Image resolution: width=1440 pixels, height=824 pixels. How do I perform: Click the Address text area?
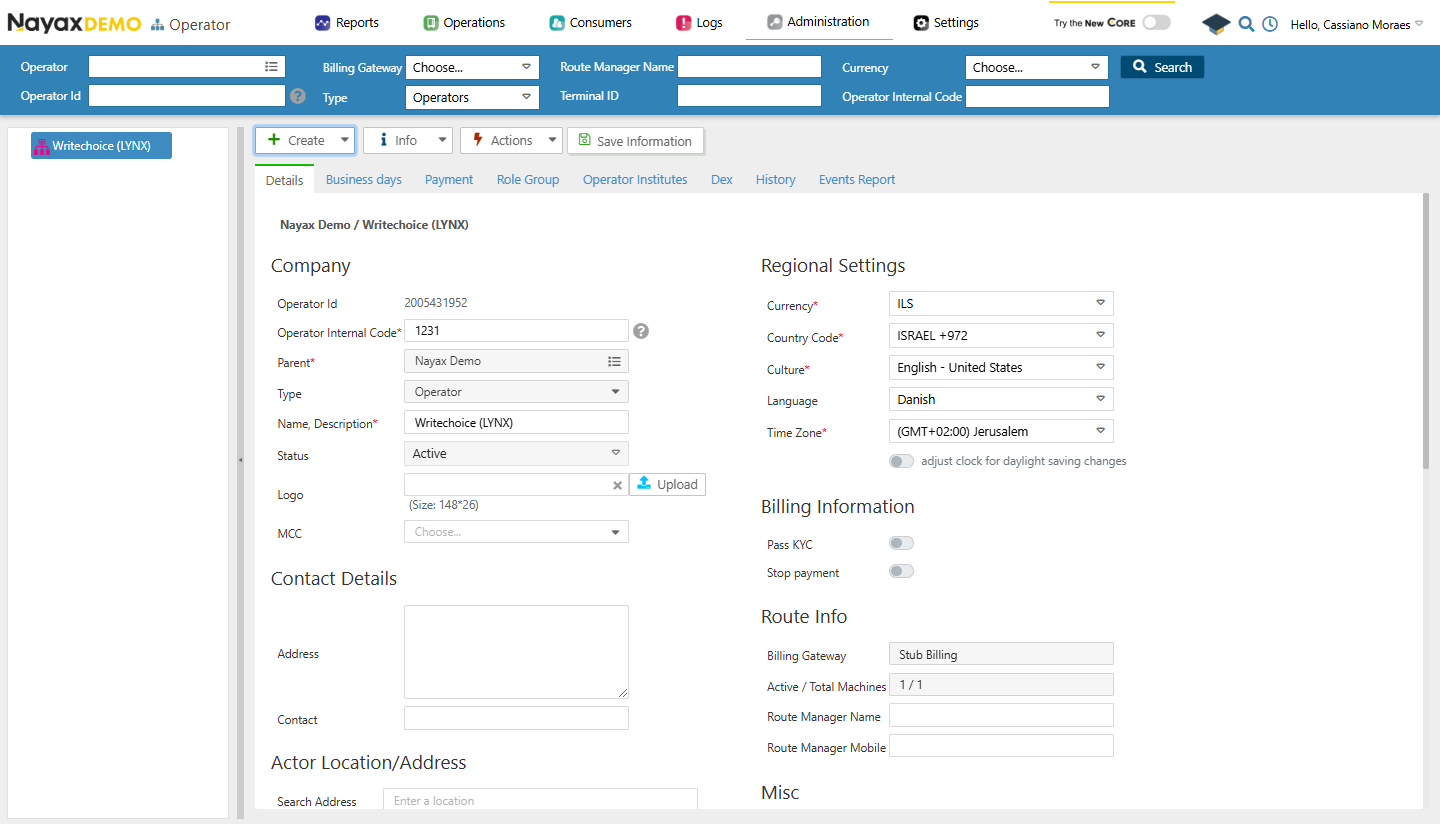[516, 652]
